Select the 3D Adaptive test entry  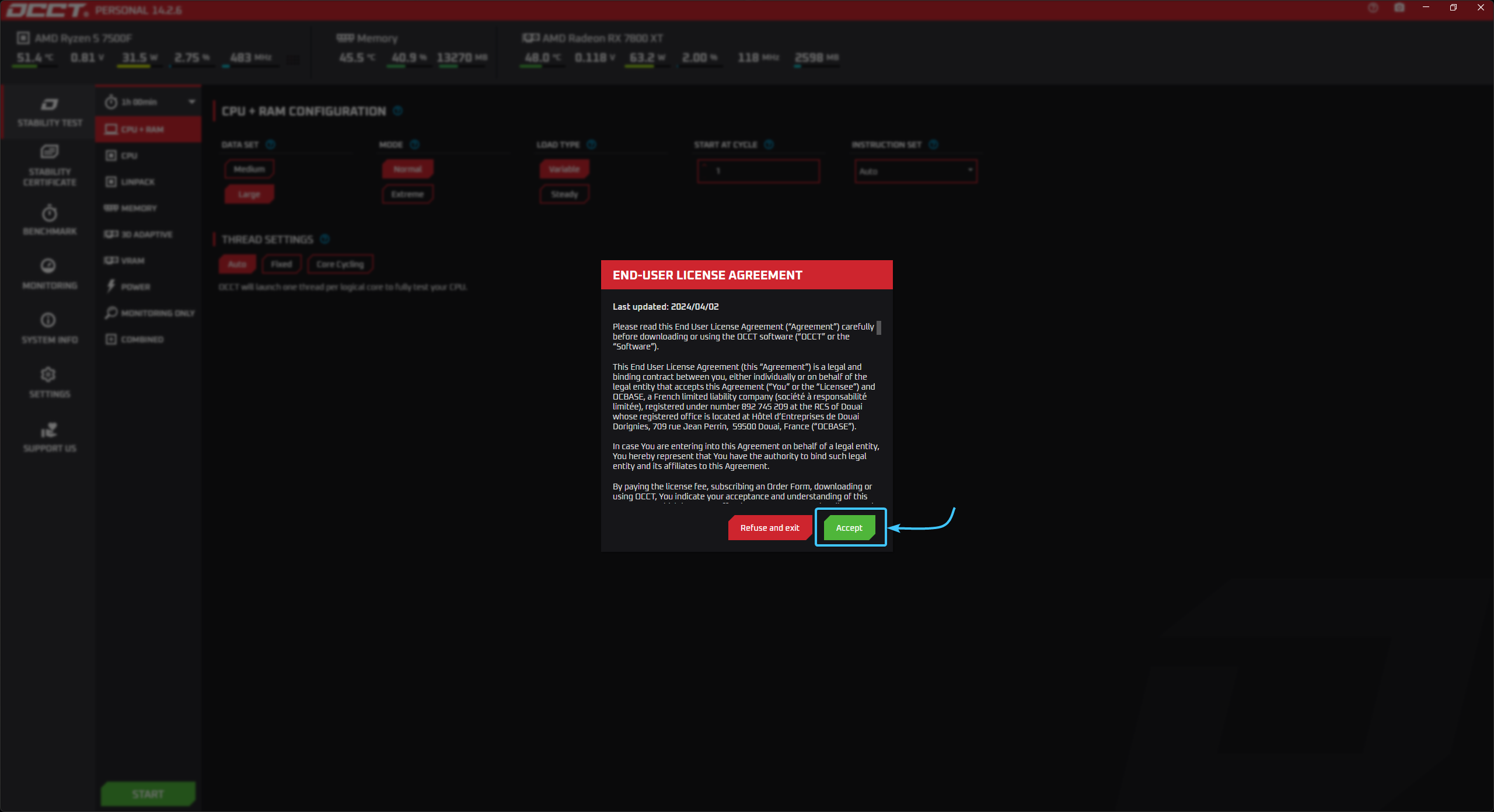click(x=146, y=235)
